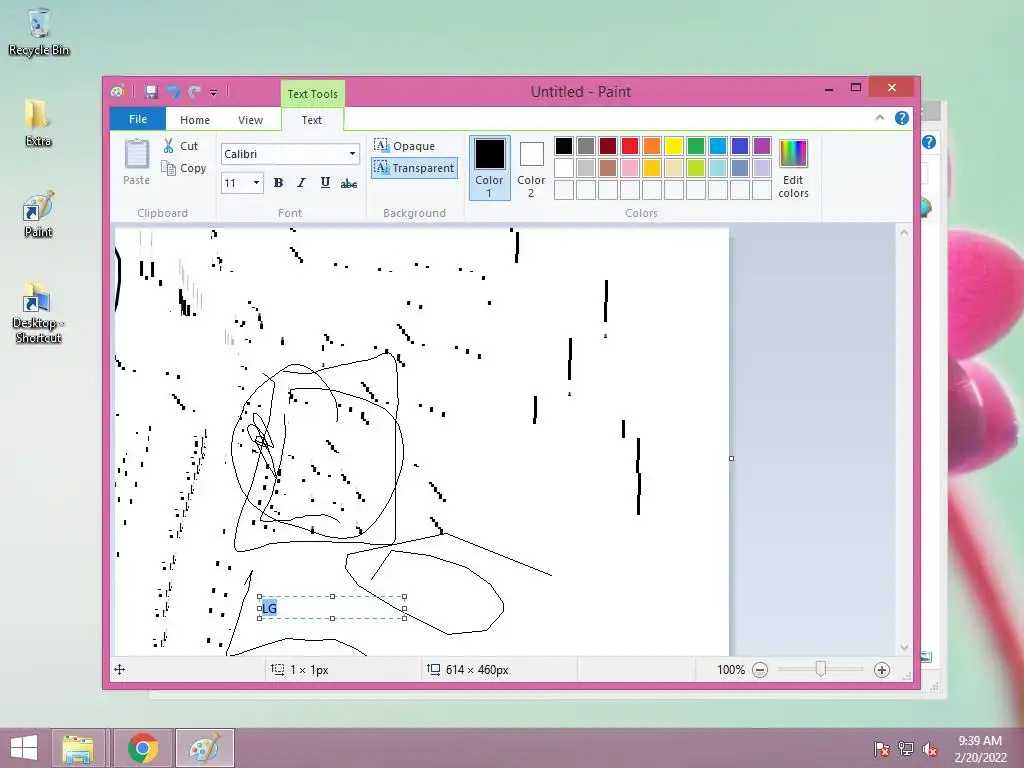1024x768 pixels.
Task: Click the zoom slider thumb
Action: click(x=821, y=669)
